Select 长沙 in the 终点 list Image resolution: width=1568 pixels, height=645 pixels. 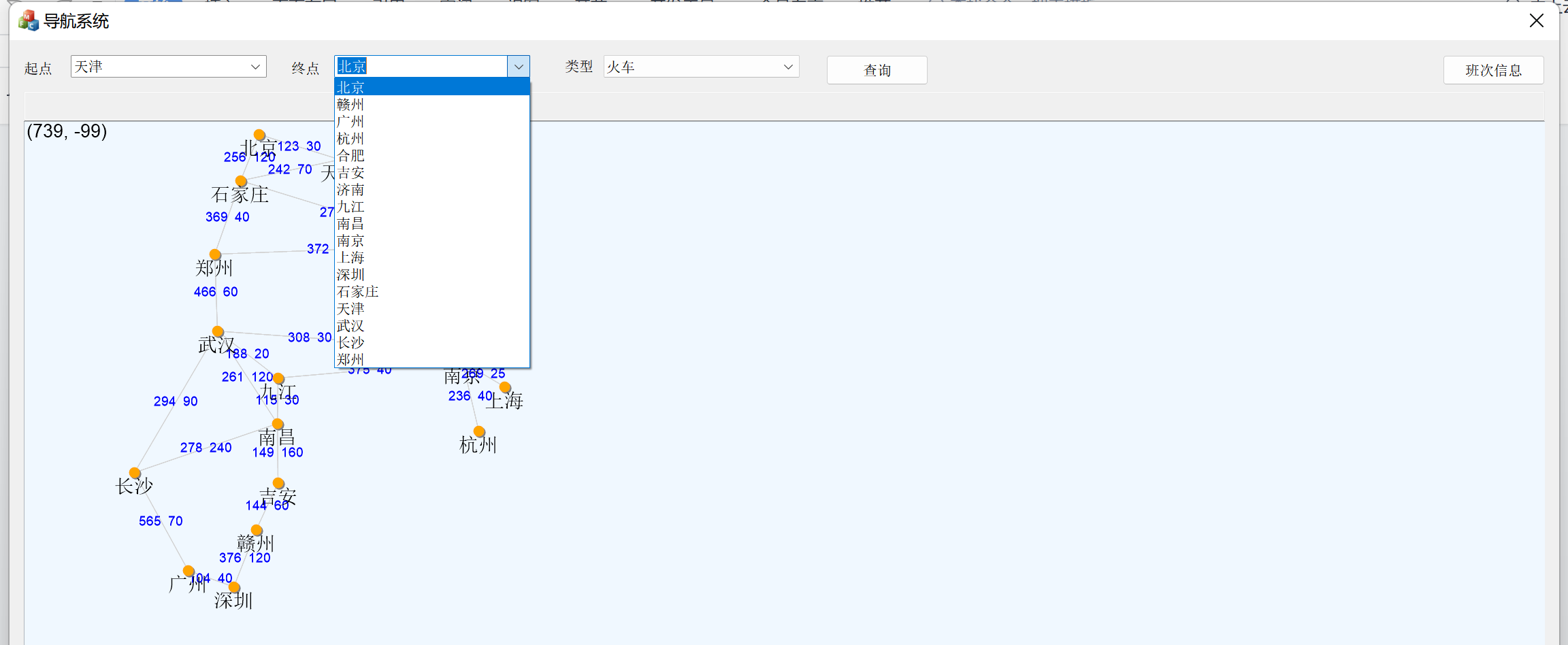pos(432,342)
